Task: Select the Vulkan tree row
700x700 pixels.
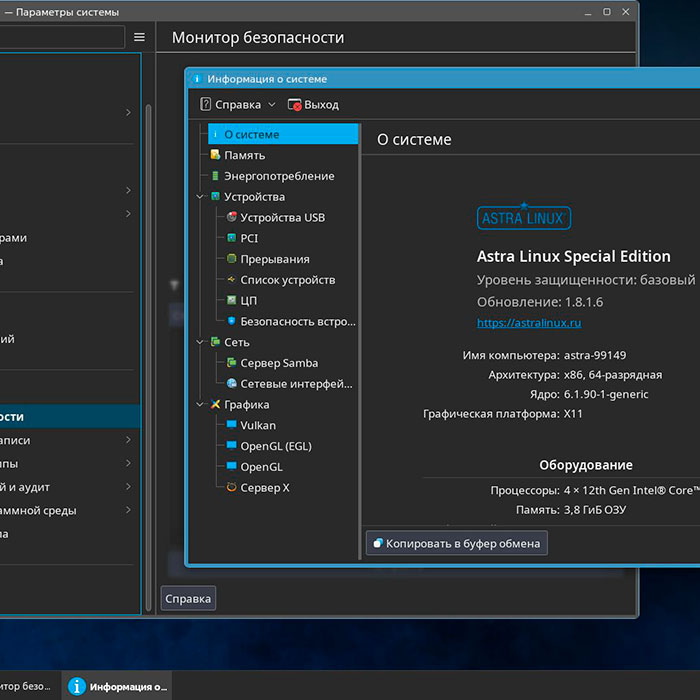Action: [x=258, y=425]
